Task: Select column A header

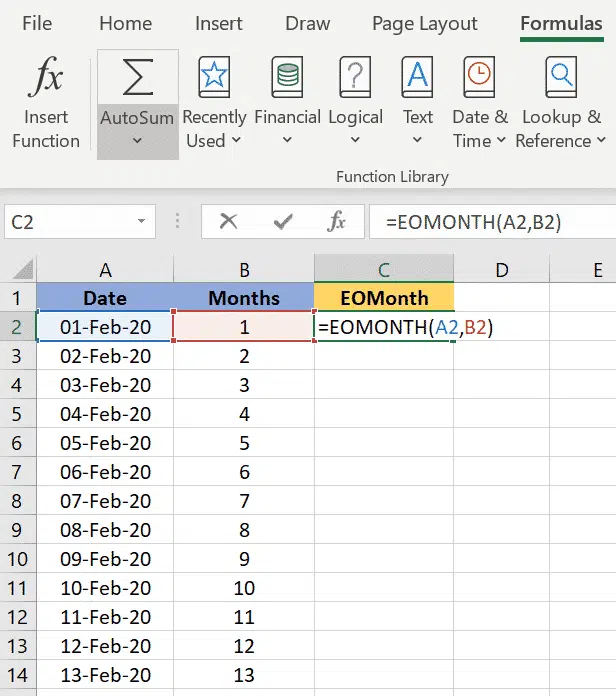Action: (105, 269)
